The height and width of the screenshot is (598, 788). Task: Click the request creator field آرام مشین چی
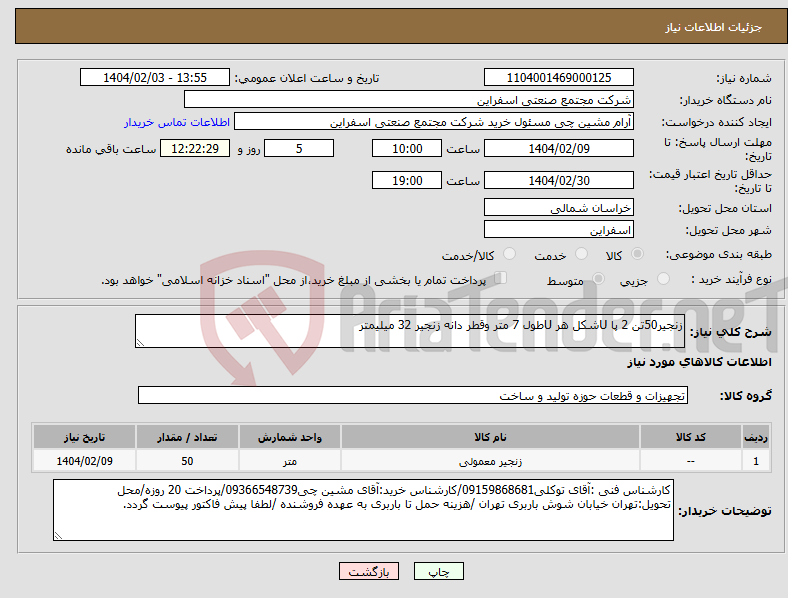pos(434,122)
